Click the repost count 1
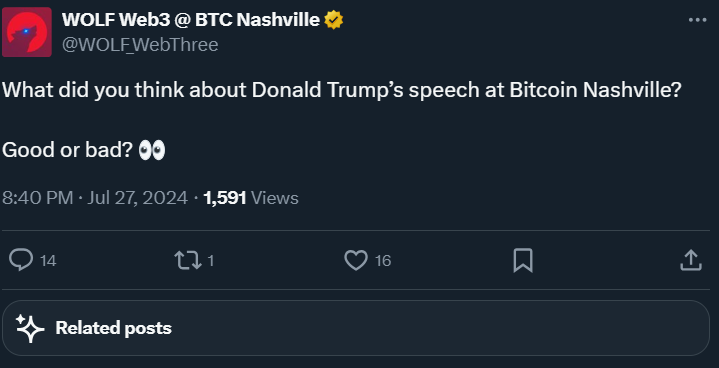Viewport: 719px width, 368px height. click(x=210, y=261)
